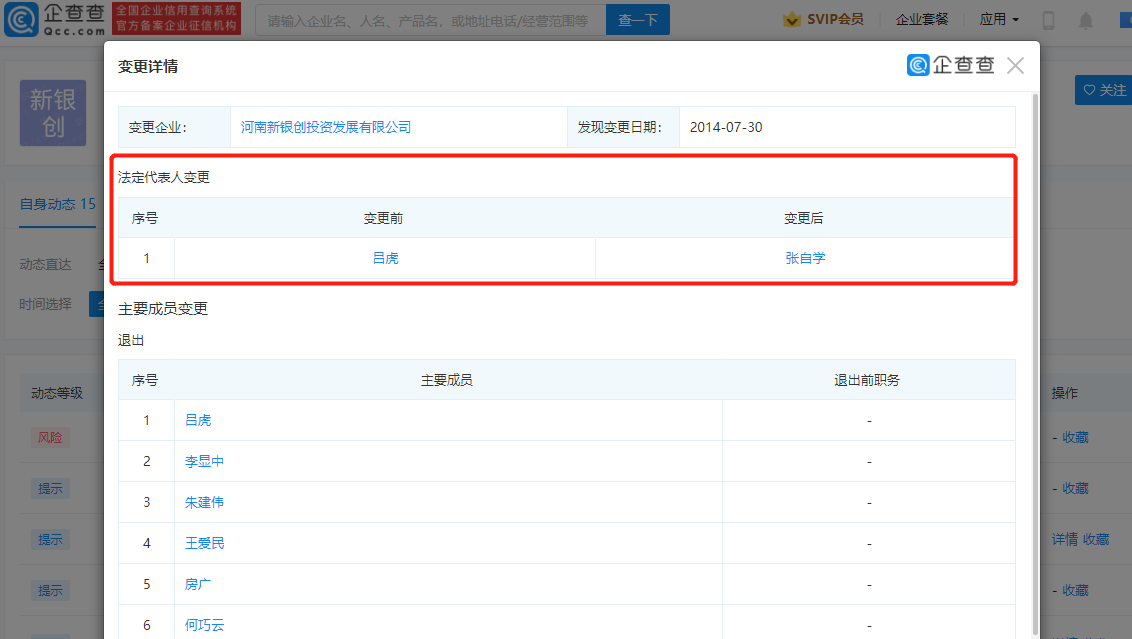Image resolution: width=1132 pixels, height=639 pixels.
Task: Click the 主要成员变更 section heading
Action: point(163,309)
